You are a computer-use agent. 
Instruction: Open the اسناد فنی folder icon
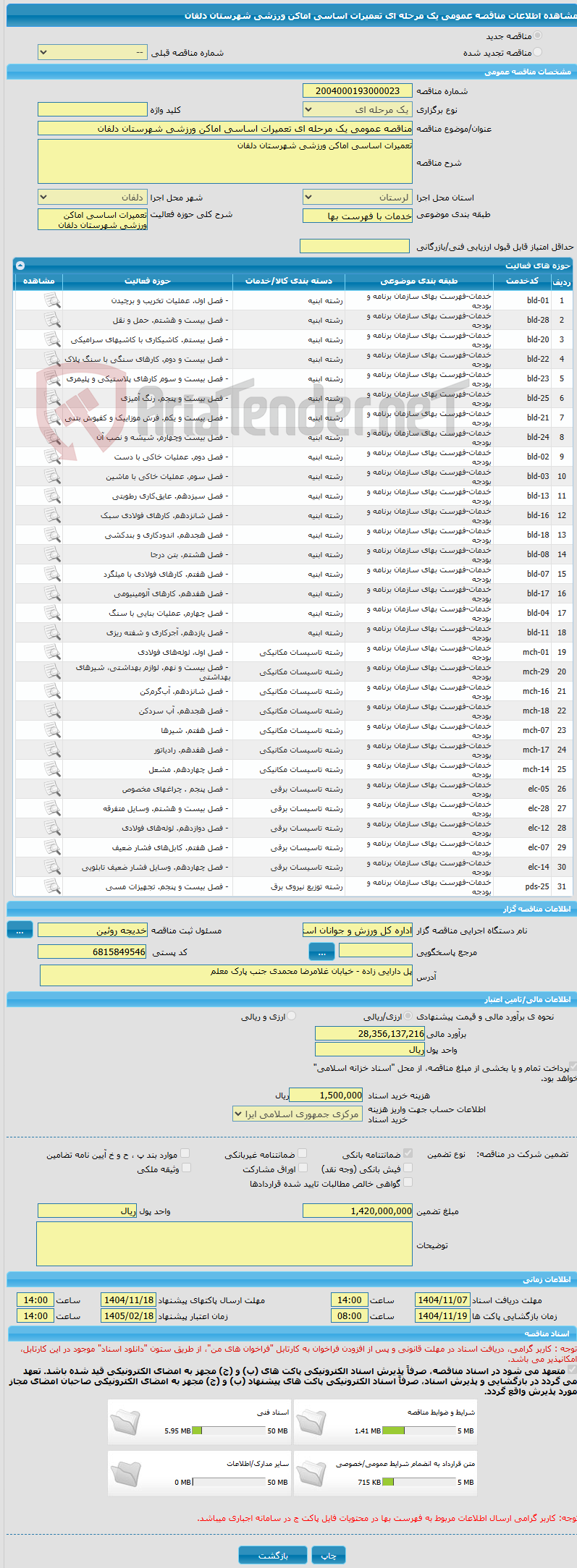click(x=125, y=1422)
